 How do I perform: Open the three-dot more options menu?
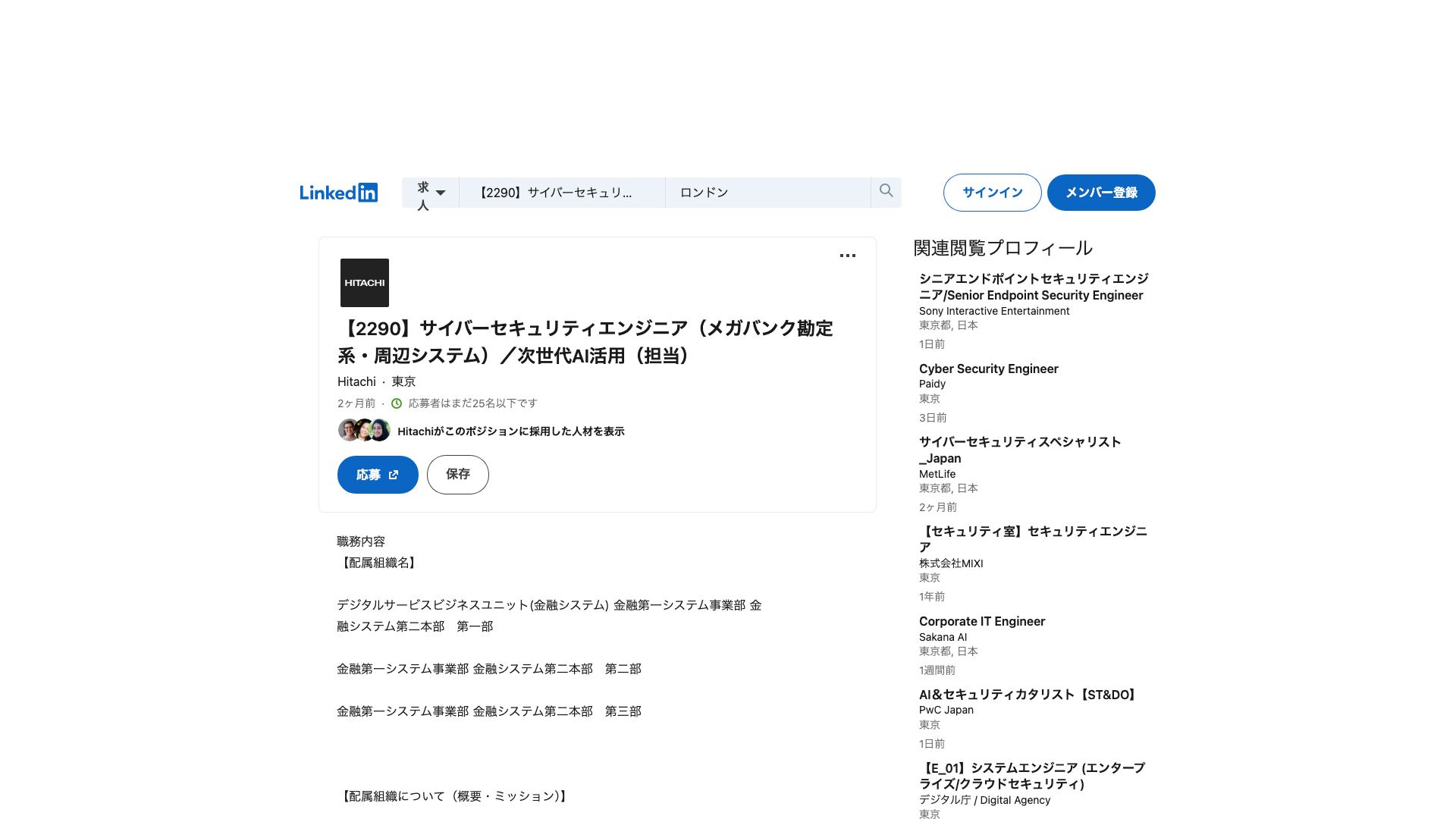[x=848, y=256]
